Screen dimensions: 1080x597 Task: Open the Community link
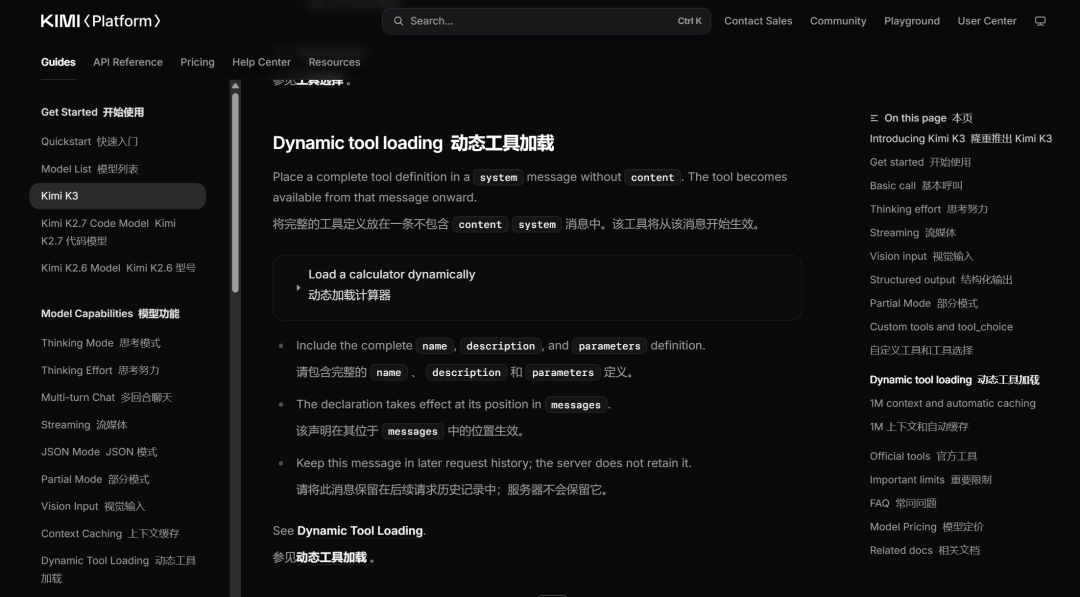pos(838,21)
